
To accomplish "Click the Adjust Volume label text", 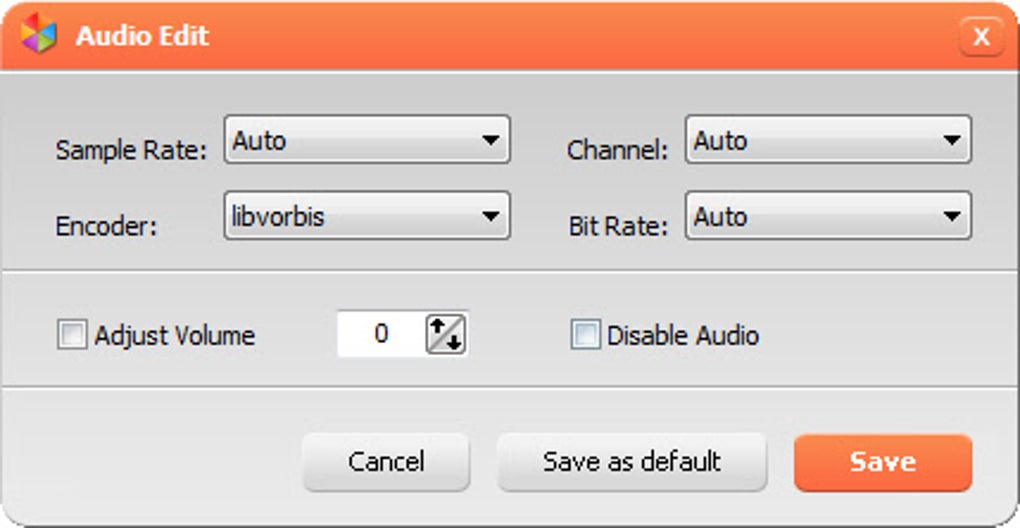I will pos(174,336).
